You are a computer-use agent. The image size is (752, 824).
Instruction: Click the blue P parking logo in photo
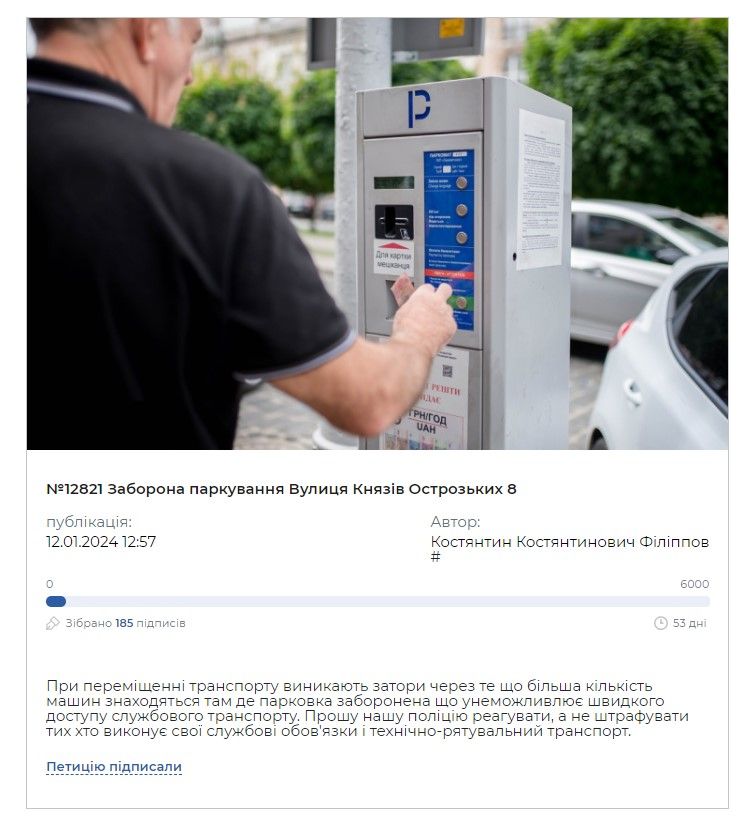point(419,108)
